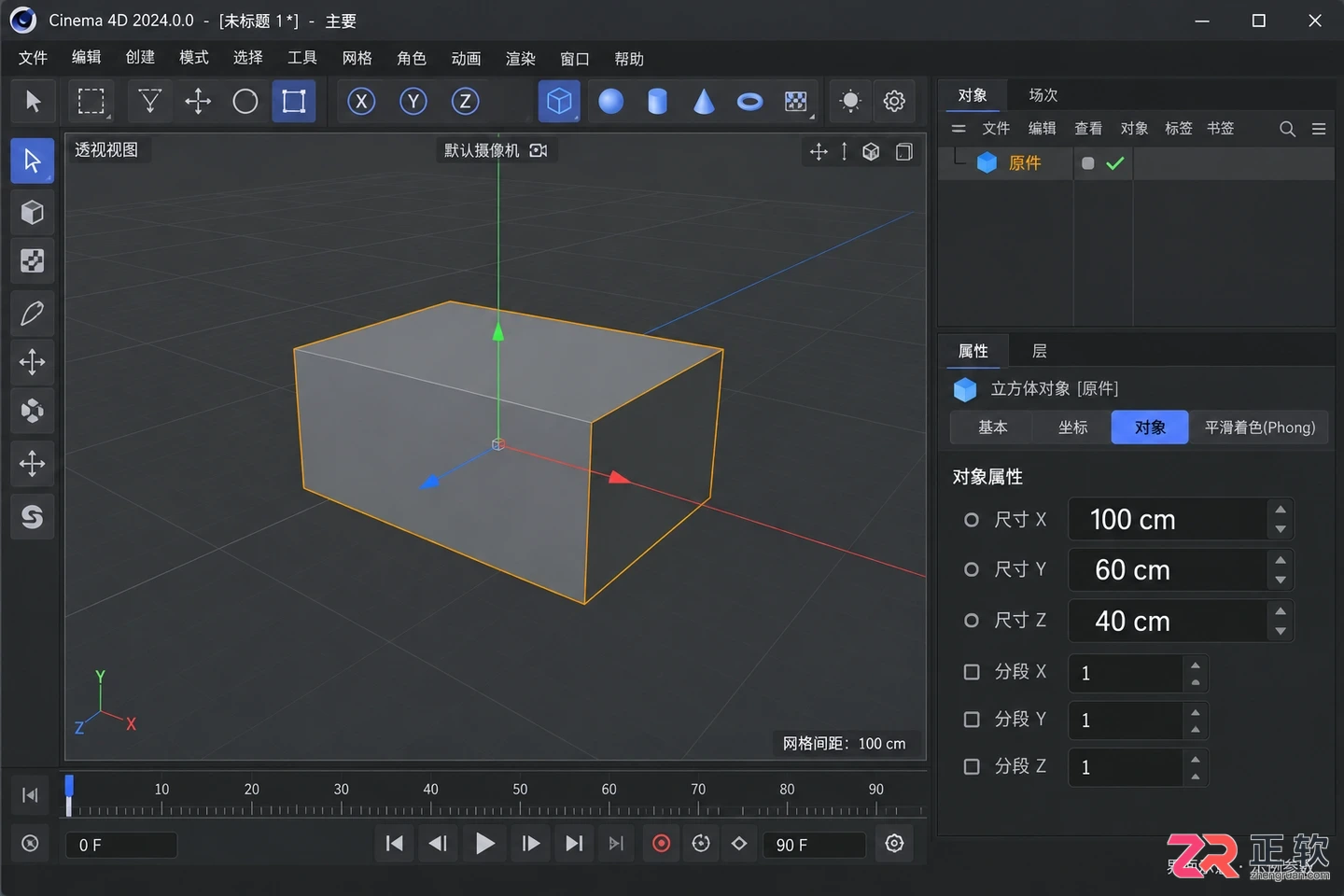Click viewport dolly camera arrow icon
Screen dimensions: 1344x896
tap(844, 152)
